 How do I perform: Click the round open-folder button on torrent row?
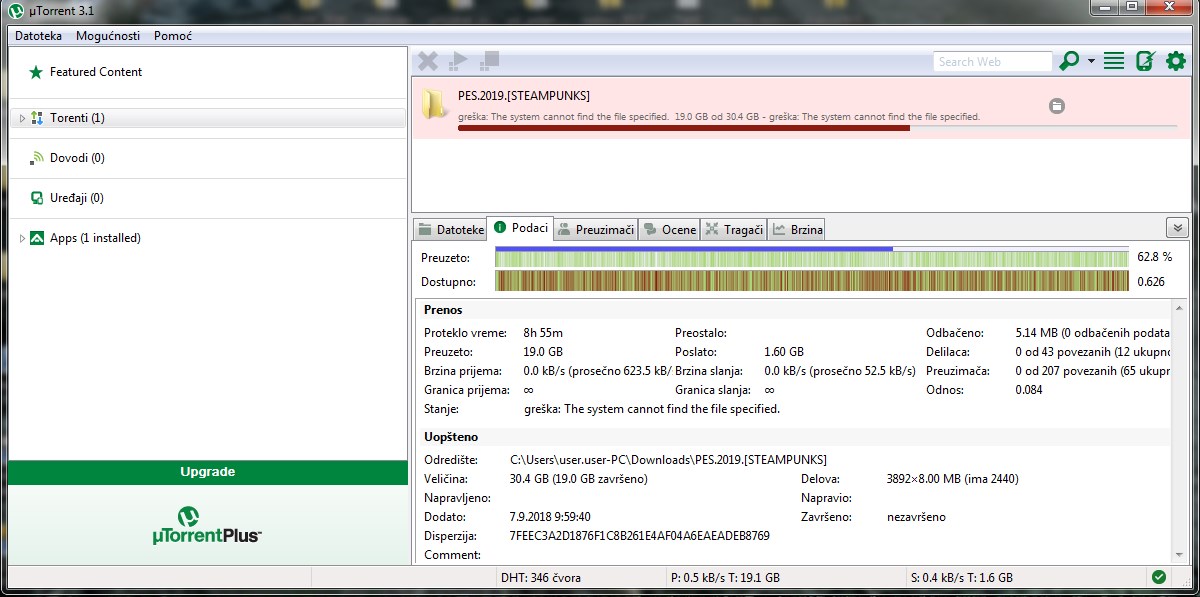(x=1057, y=106)
